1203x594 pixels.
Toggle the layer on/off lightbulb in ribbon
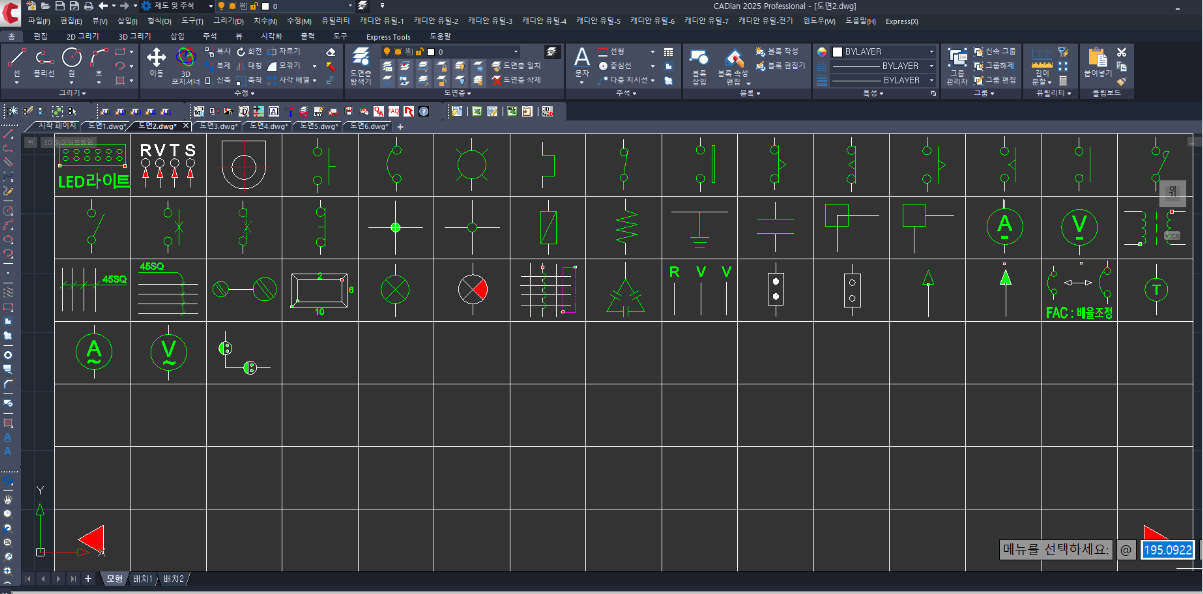388,51
